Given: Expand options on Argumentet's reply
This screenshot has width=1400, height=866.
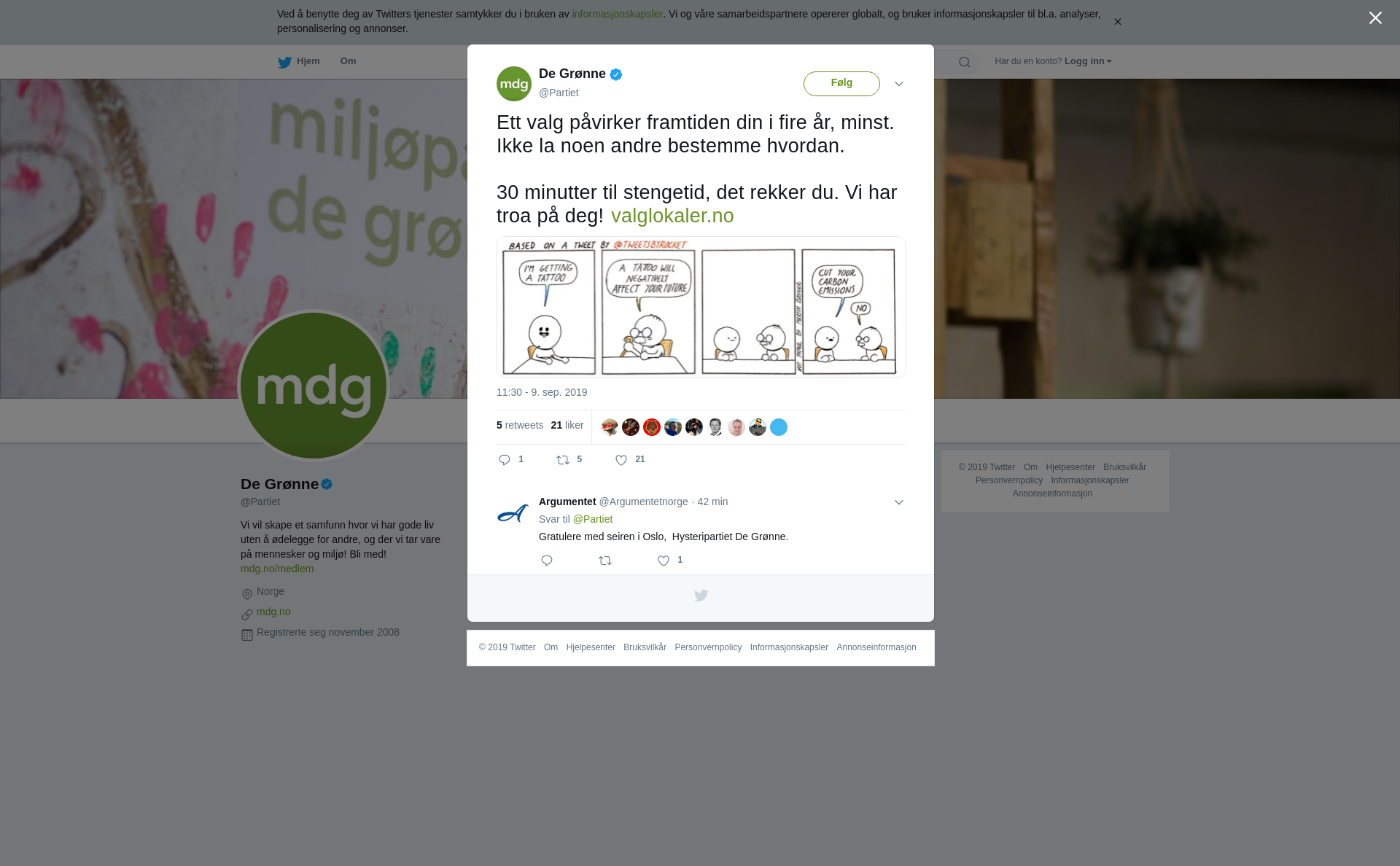Looking at the screenshot, I should pyautogui.click(x=899, y=502).
